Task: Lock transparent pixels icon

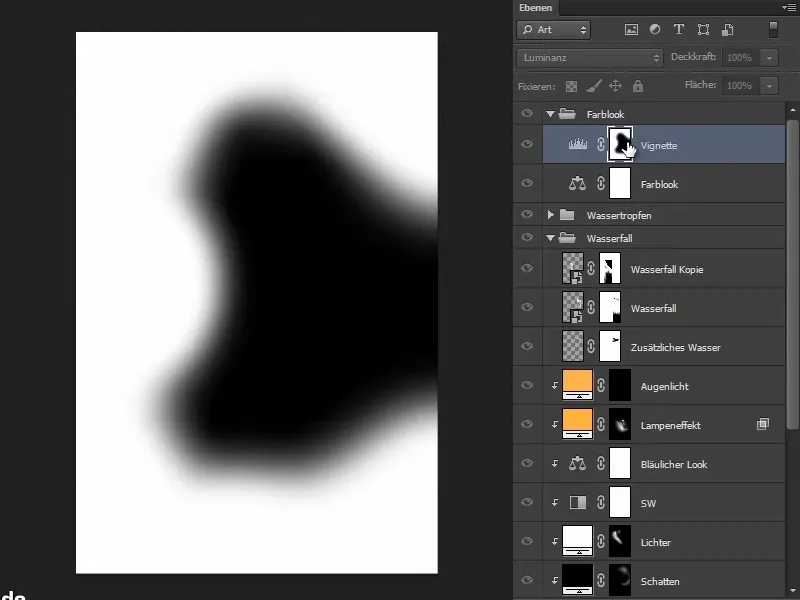Action: pyautogui.click(x=571, y=86)
